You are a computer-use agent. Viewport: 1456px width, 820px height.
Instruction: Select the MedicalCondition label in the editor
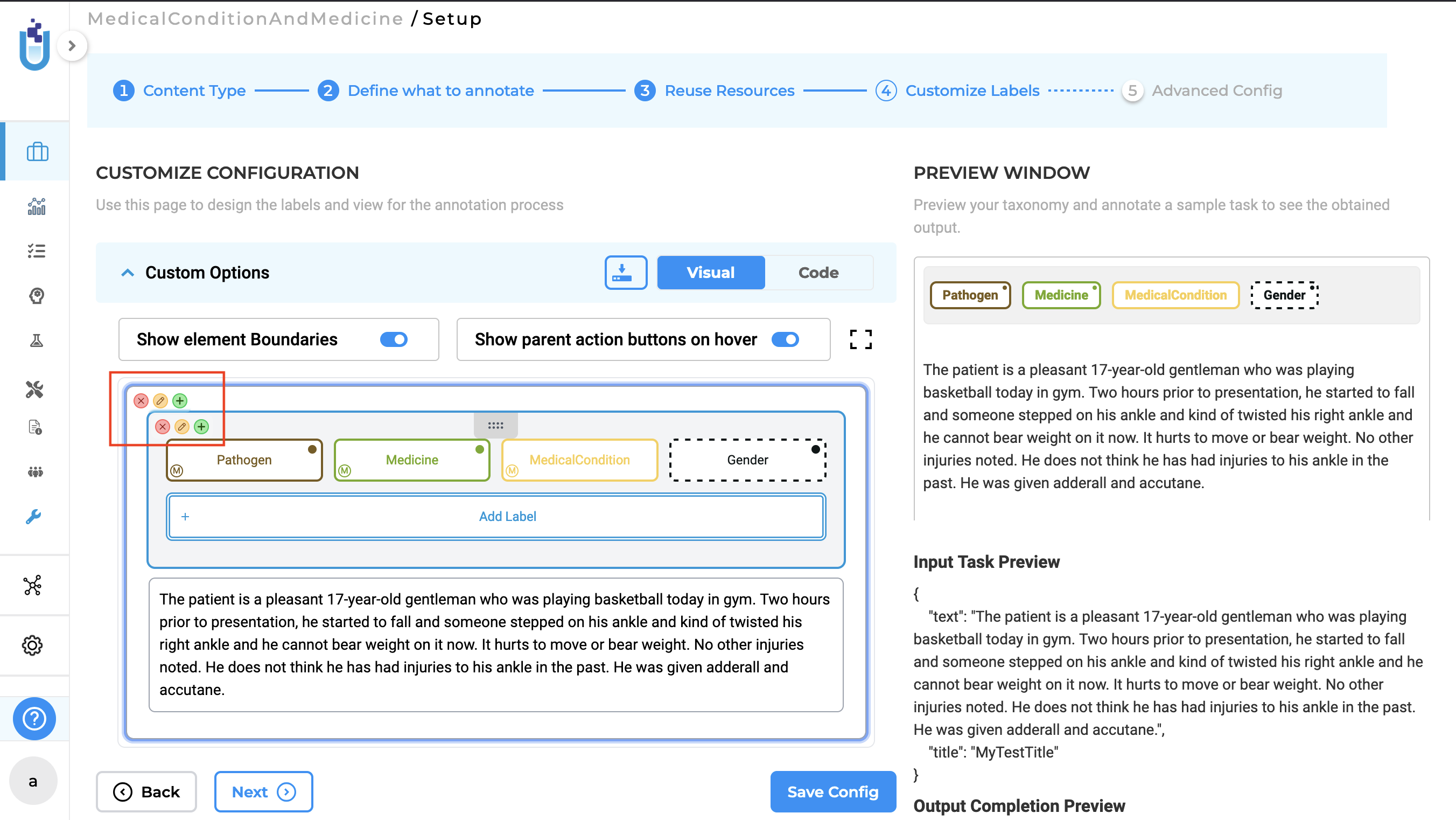580,460
